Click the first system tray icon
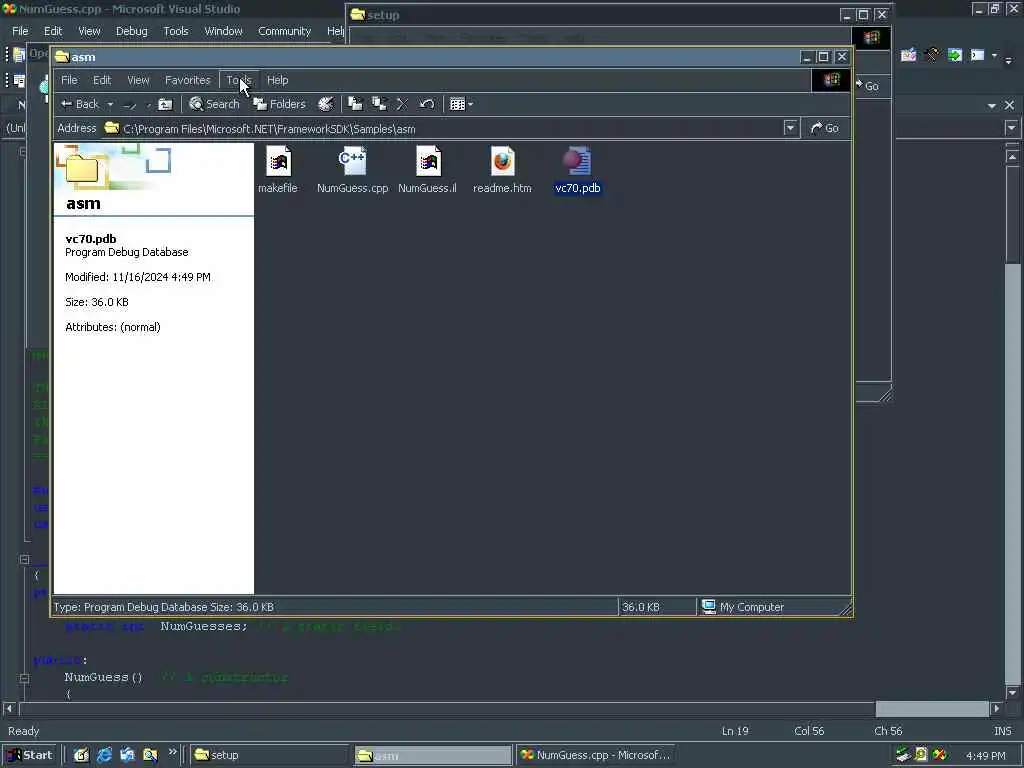The height and width of the screenshot is (768, 1024). pyautogui.click(x=903, y=755)
